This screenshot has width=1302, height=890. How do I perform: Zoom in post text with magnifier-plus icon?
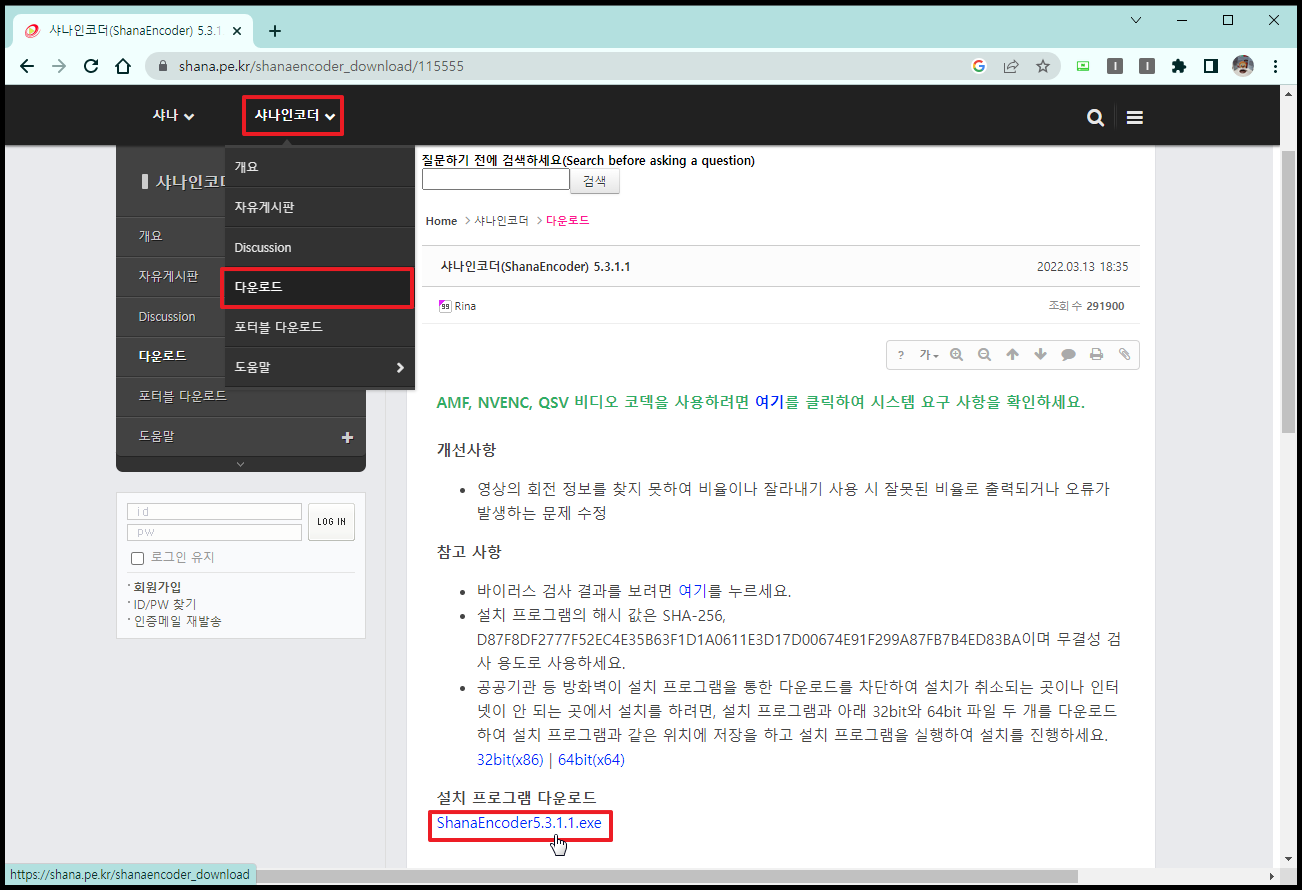pos(957,355)
